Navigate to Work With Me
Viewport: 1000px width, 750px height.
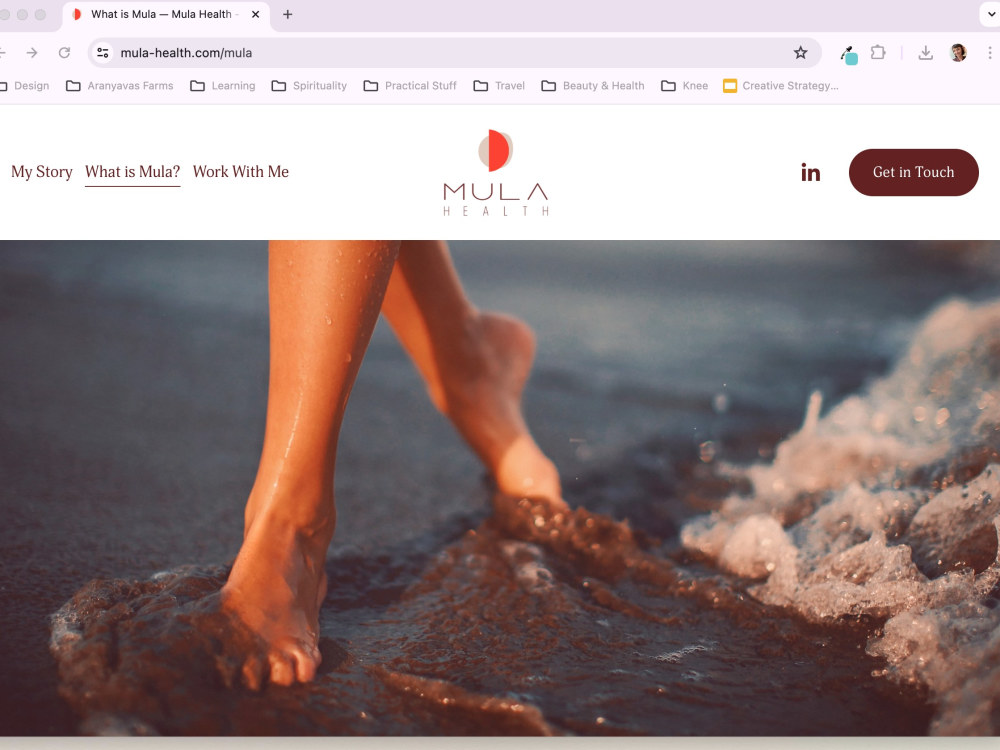[241, 172]
